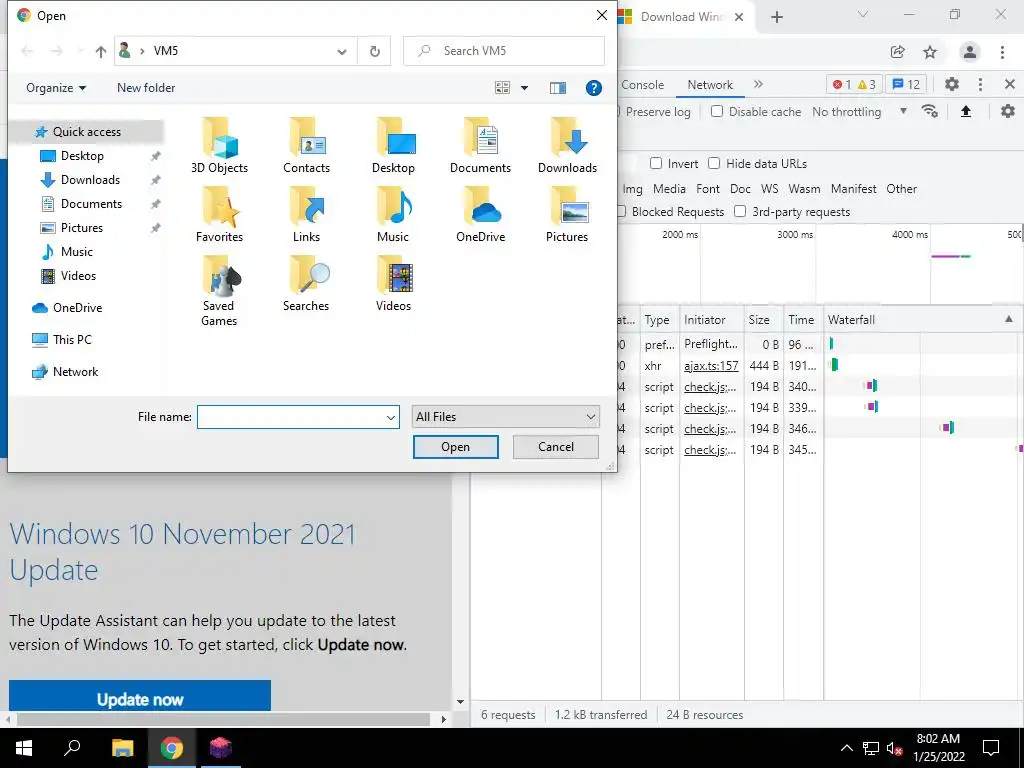Select the Desktop folder in file pane

[x=393, y=145]
